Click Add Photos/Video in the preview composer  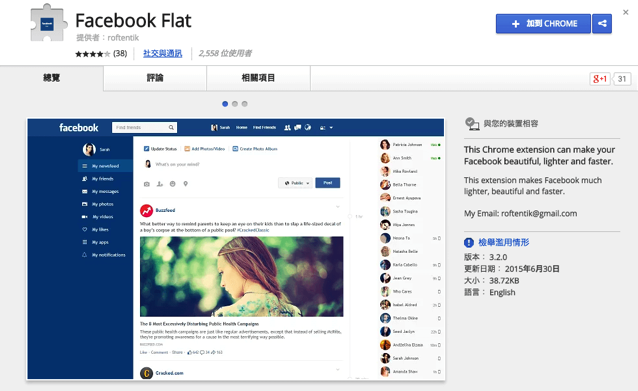tap(205, 149)
